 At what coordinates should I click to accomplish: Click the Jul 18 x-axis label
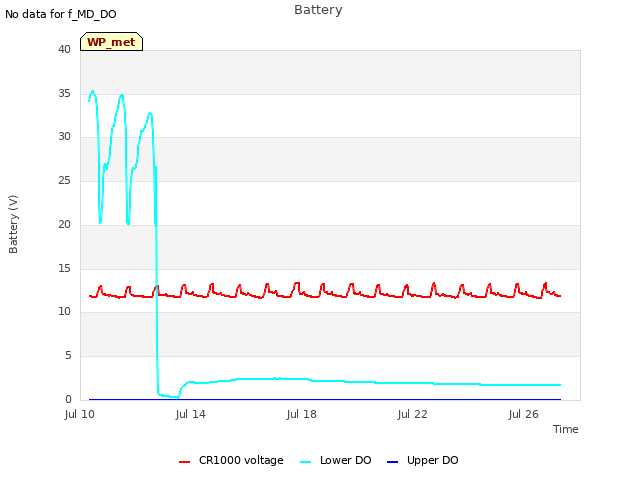[x=302, y=414]
